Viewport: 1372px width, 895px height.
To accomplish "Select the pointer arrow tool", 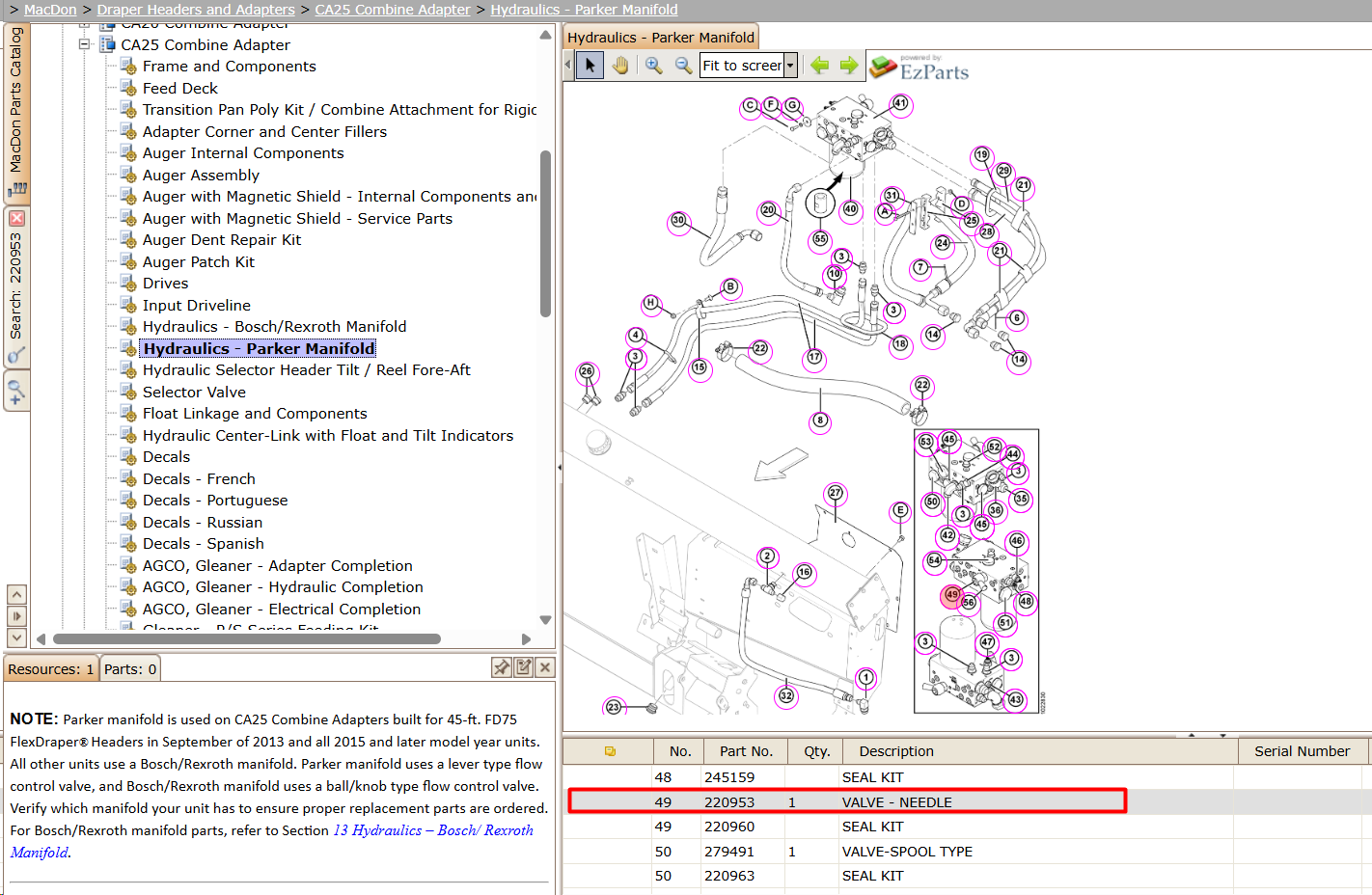I will (x=590, y=66).
